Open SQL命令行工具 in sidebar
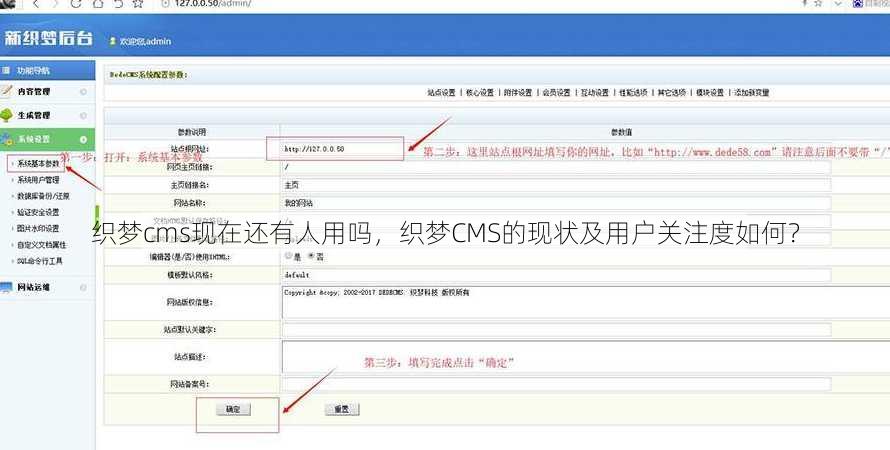Viewport: 890px width, 450px height. pyautogui.click(x=40, y=261)
